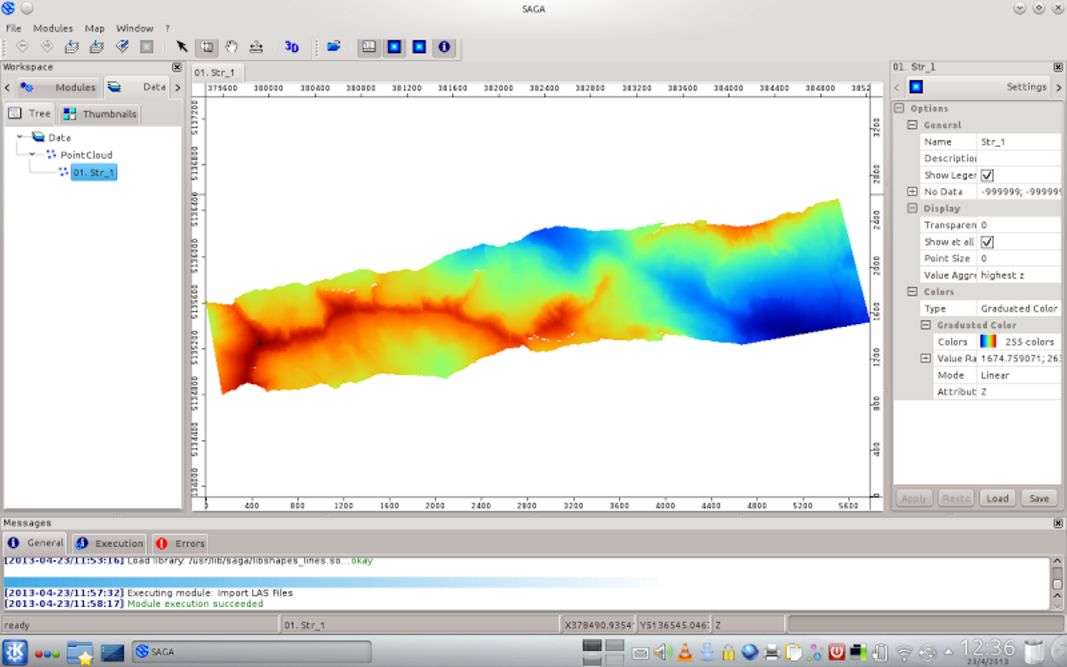The height and width of the screenshot is (667, 1067).
Task: Click the graduated Colors swatch
Action: click(988, 342)
